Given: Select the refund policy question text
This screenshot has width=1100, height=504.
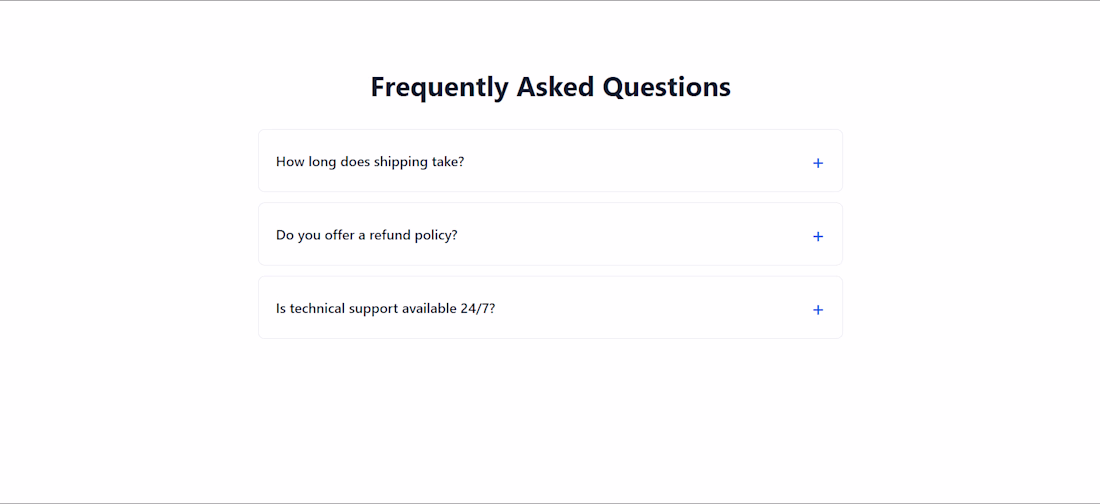Looking at the screenshot, I should coord(367,235).
